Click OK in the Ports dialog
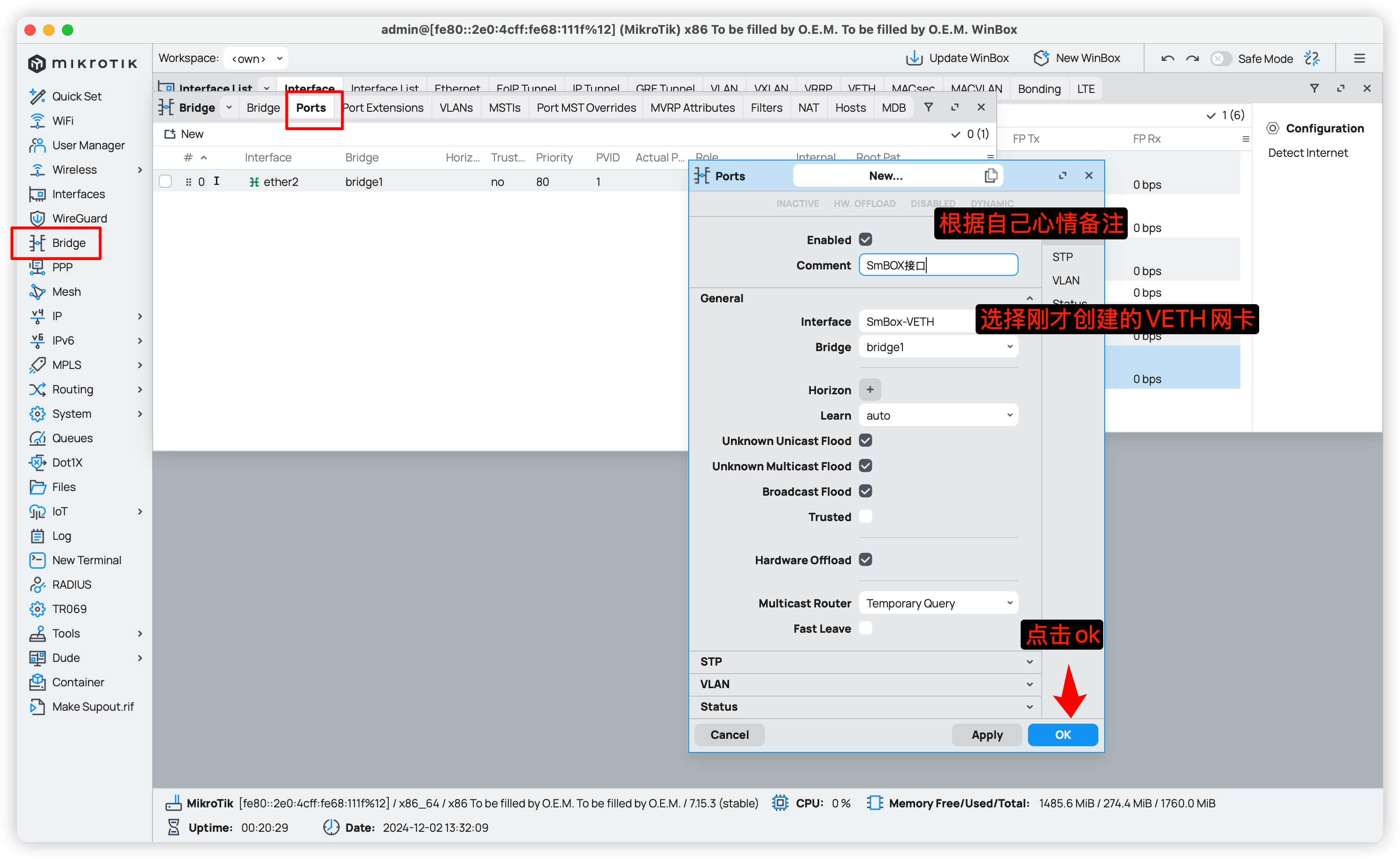1400x859 pixels. (1062, 735)
